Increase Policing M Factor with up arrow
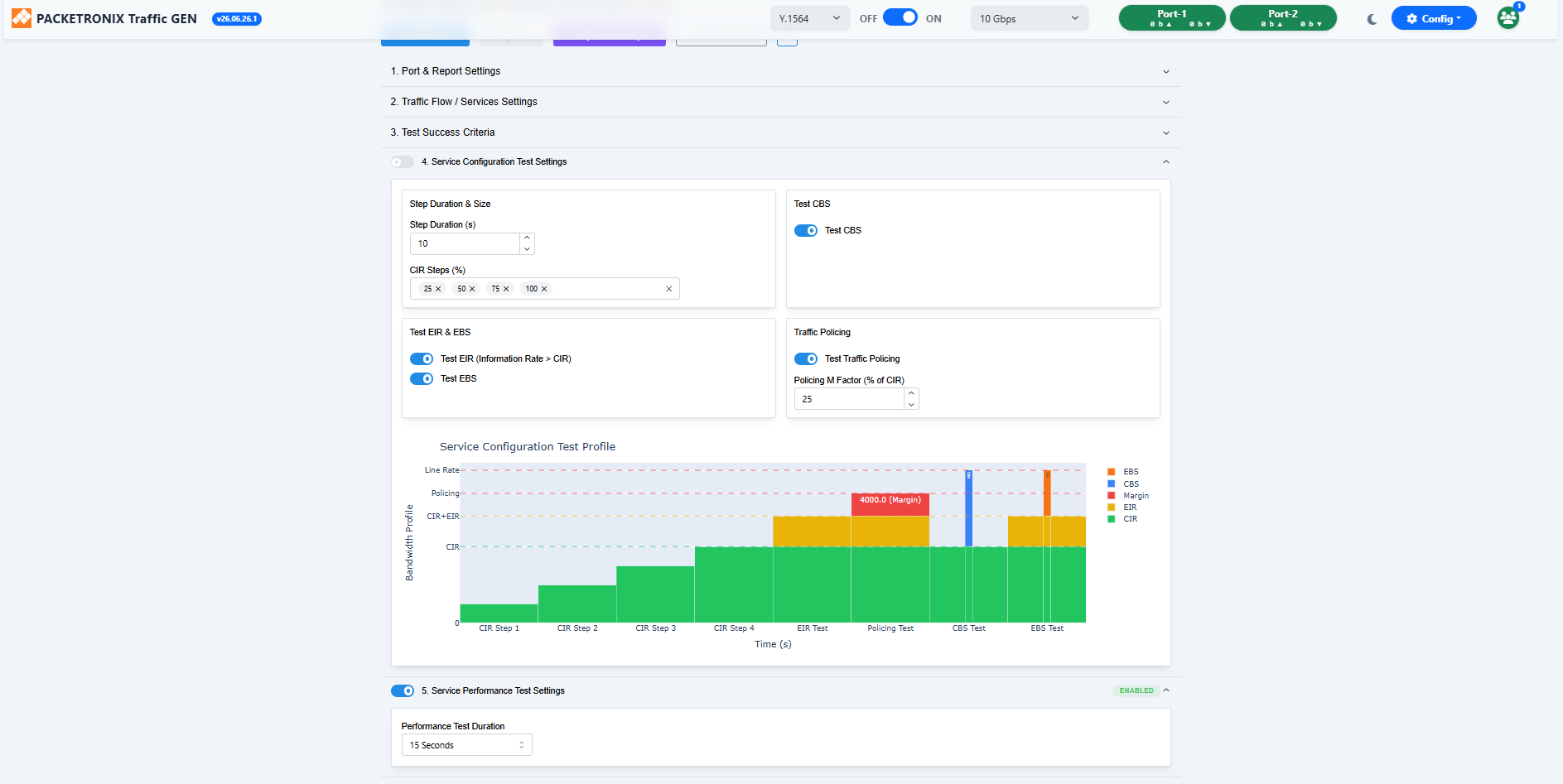The width and height of the screenshot is (1563, 784). tap(911, 394)
